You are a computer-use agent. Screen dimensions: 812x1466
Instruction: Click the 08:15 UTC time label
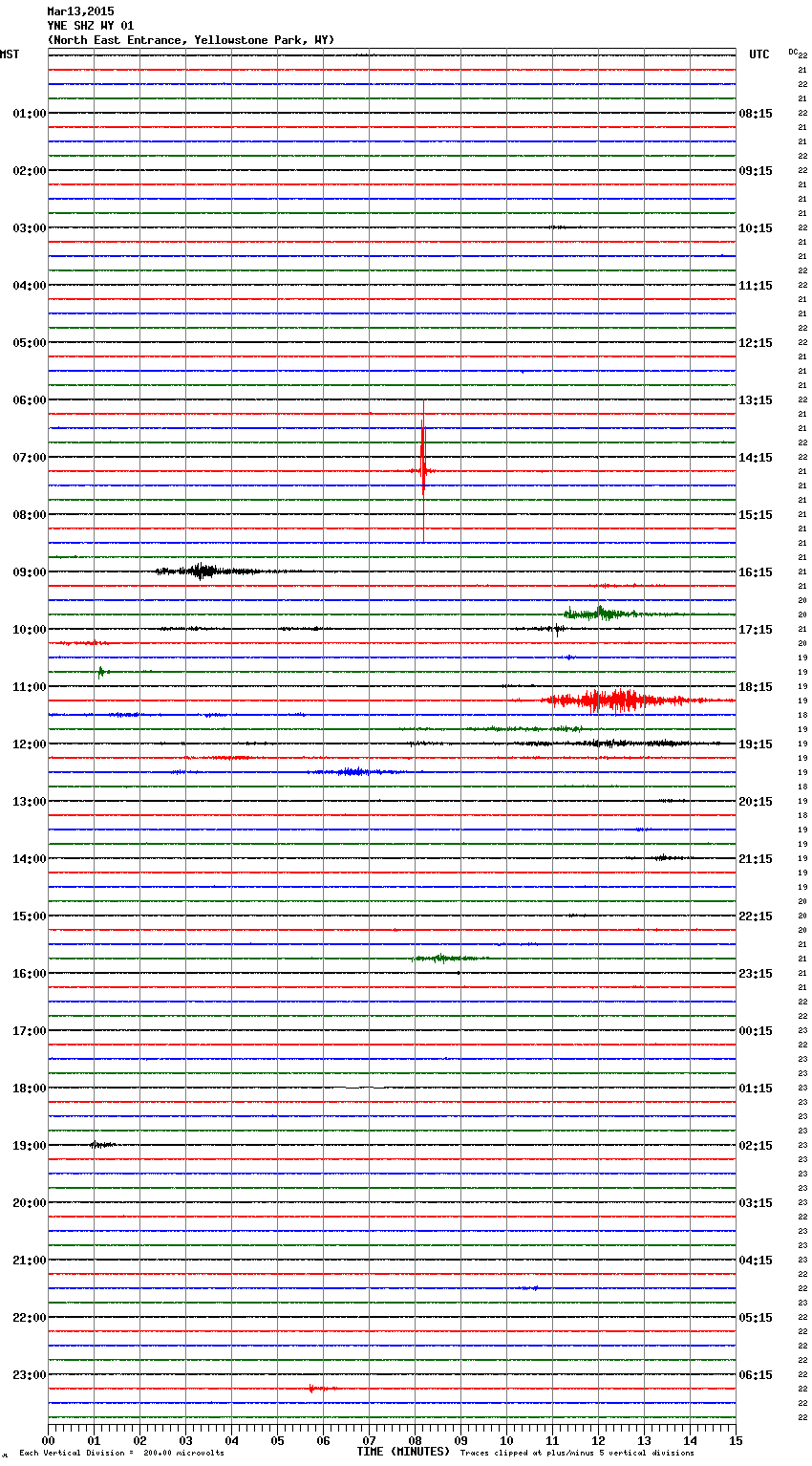pos(756,114)
